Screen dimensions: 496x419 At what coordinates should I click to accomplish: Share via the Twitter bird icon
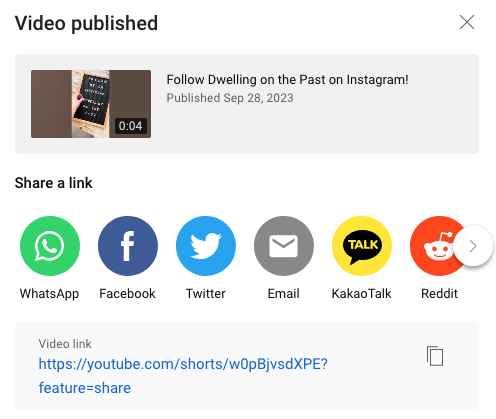coord(206,246)
